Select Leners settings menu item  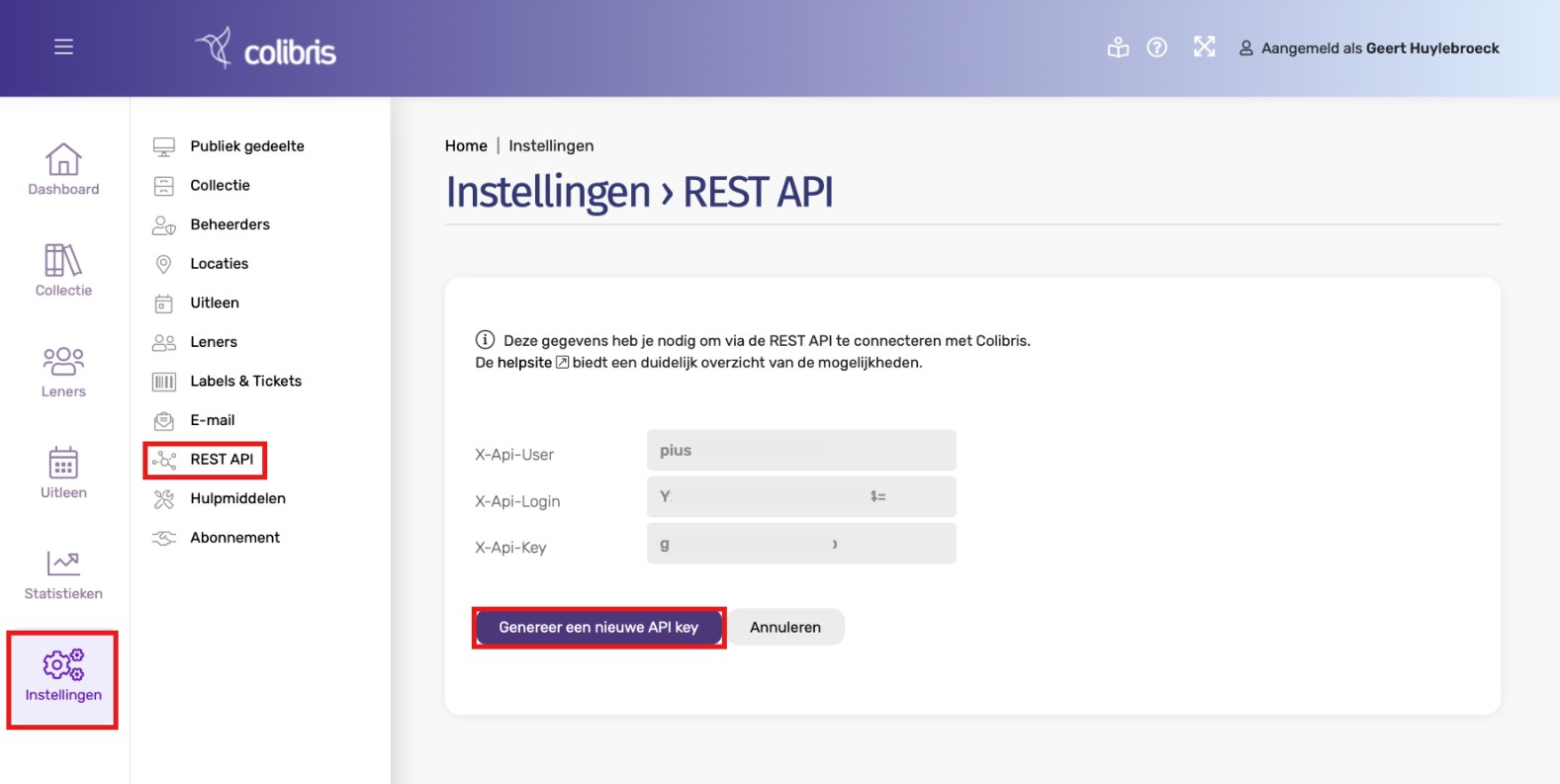pyautogui.click(x=214, y=342)
